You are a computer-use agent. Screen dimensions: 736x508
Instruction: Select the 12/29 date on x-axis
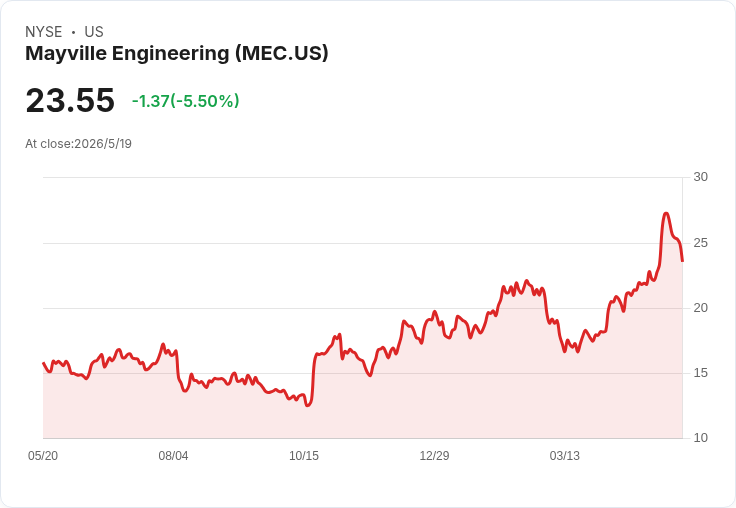[434, 456]
